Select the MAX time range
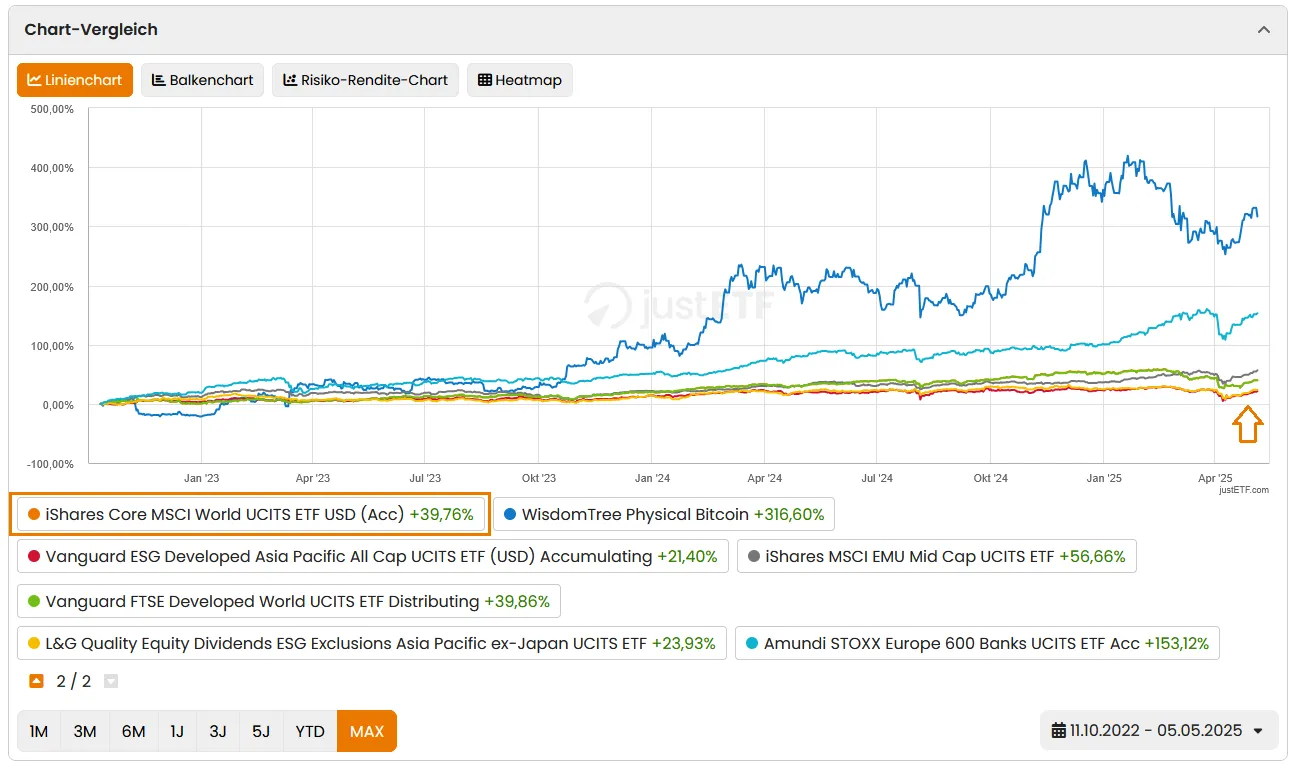Viewport: 1299px width, 765px height. pos(367,731)
